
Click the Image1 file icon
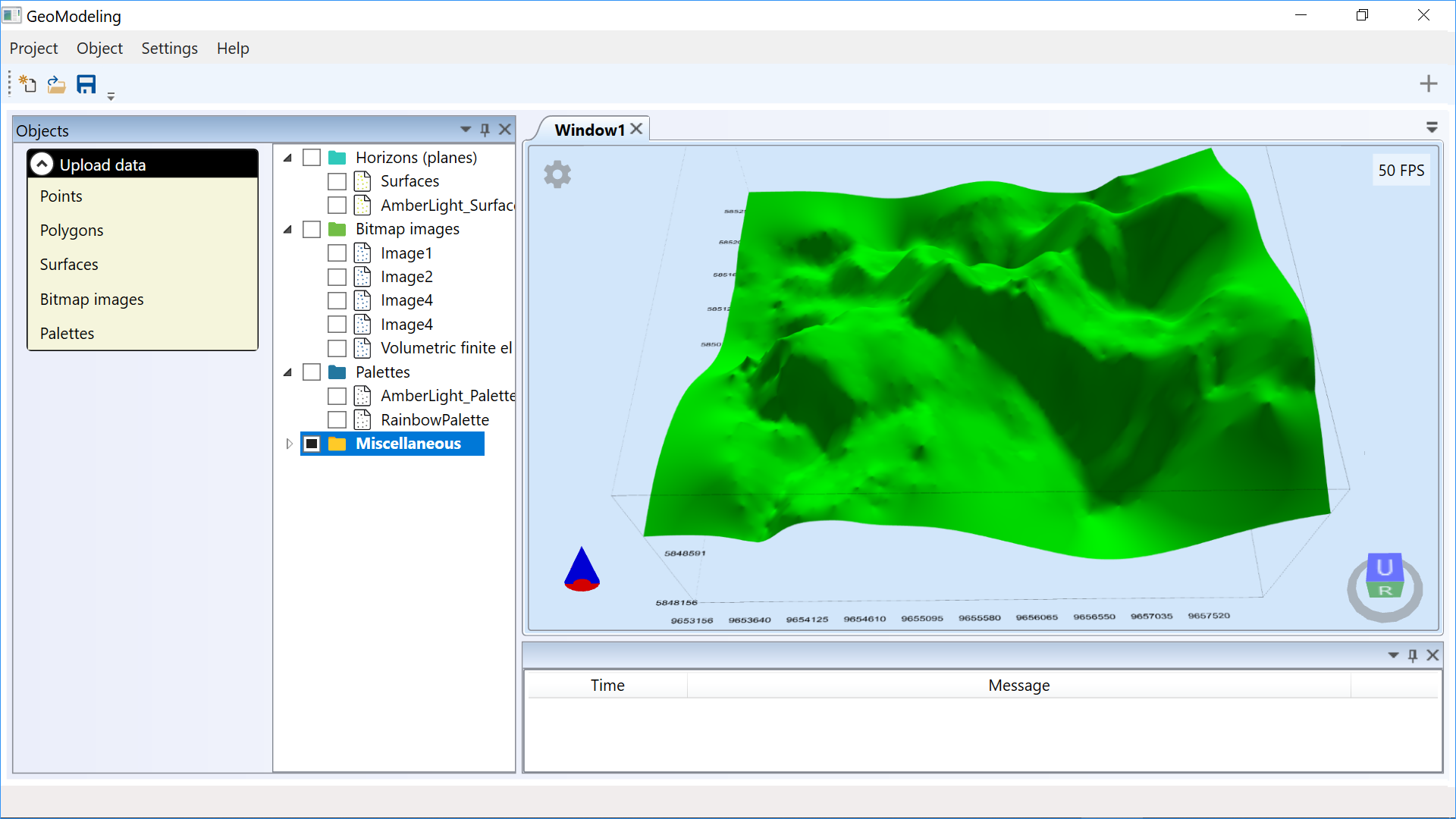[x=362, y=253]
